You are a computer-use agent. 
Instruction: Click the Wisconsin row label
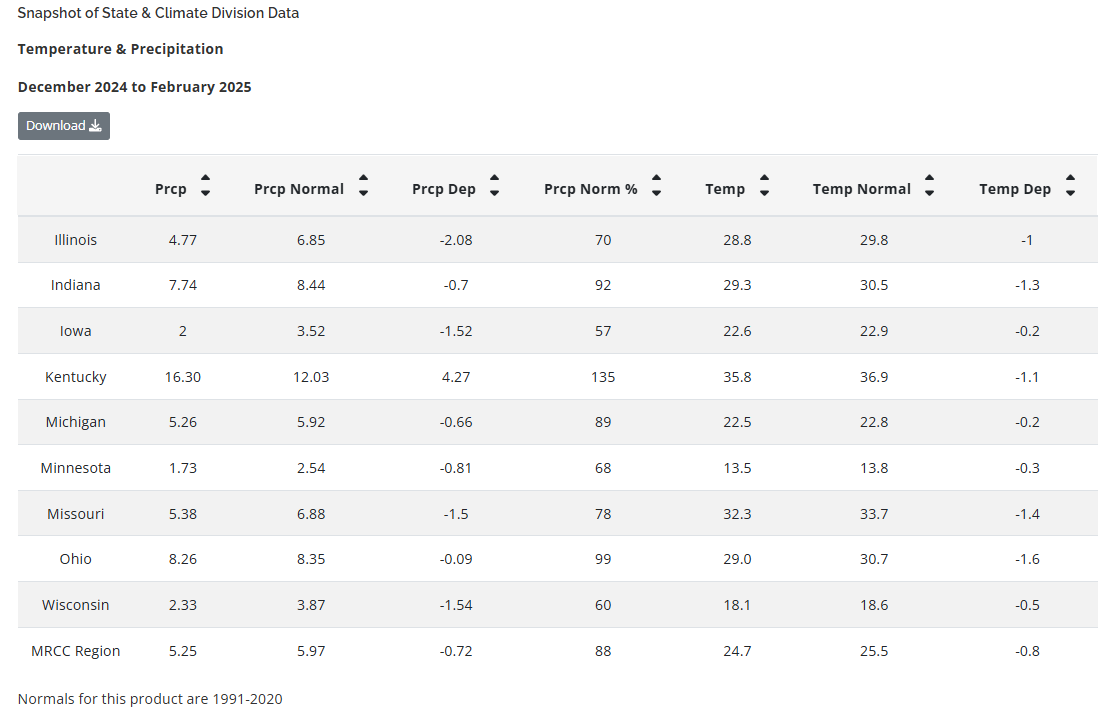76,605
